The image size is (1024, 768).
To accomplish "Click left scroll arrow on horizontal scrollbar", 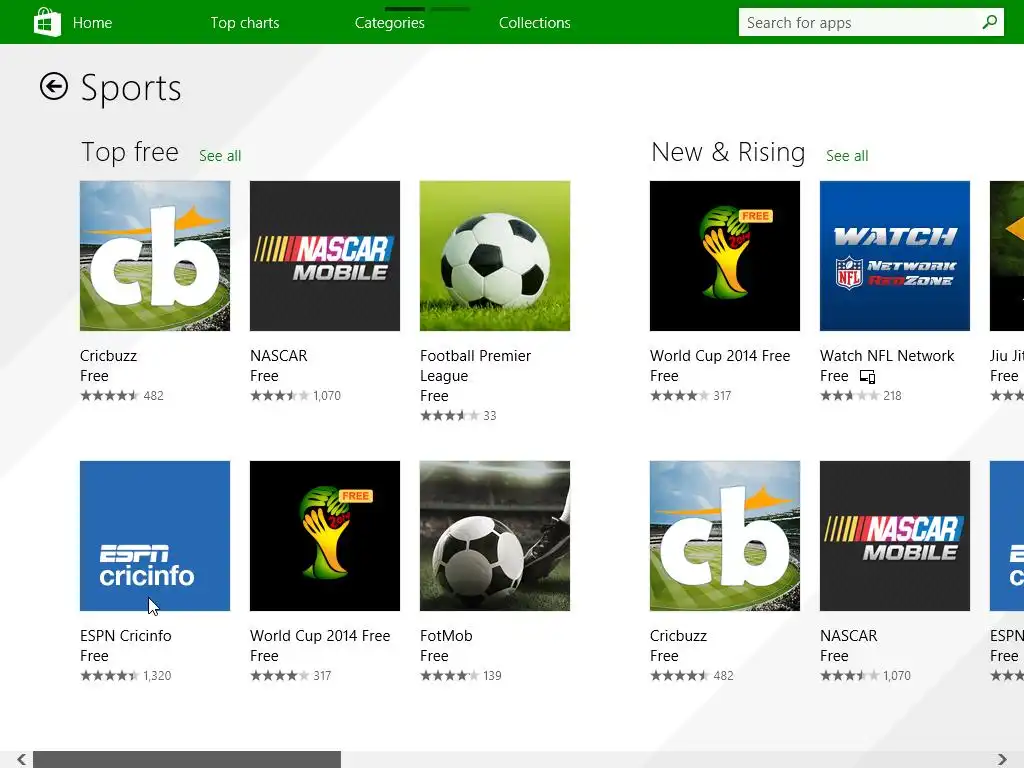I will (21, 759).
